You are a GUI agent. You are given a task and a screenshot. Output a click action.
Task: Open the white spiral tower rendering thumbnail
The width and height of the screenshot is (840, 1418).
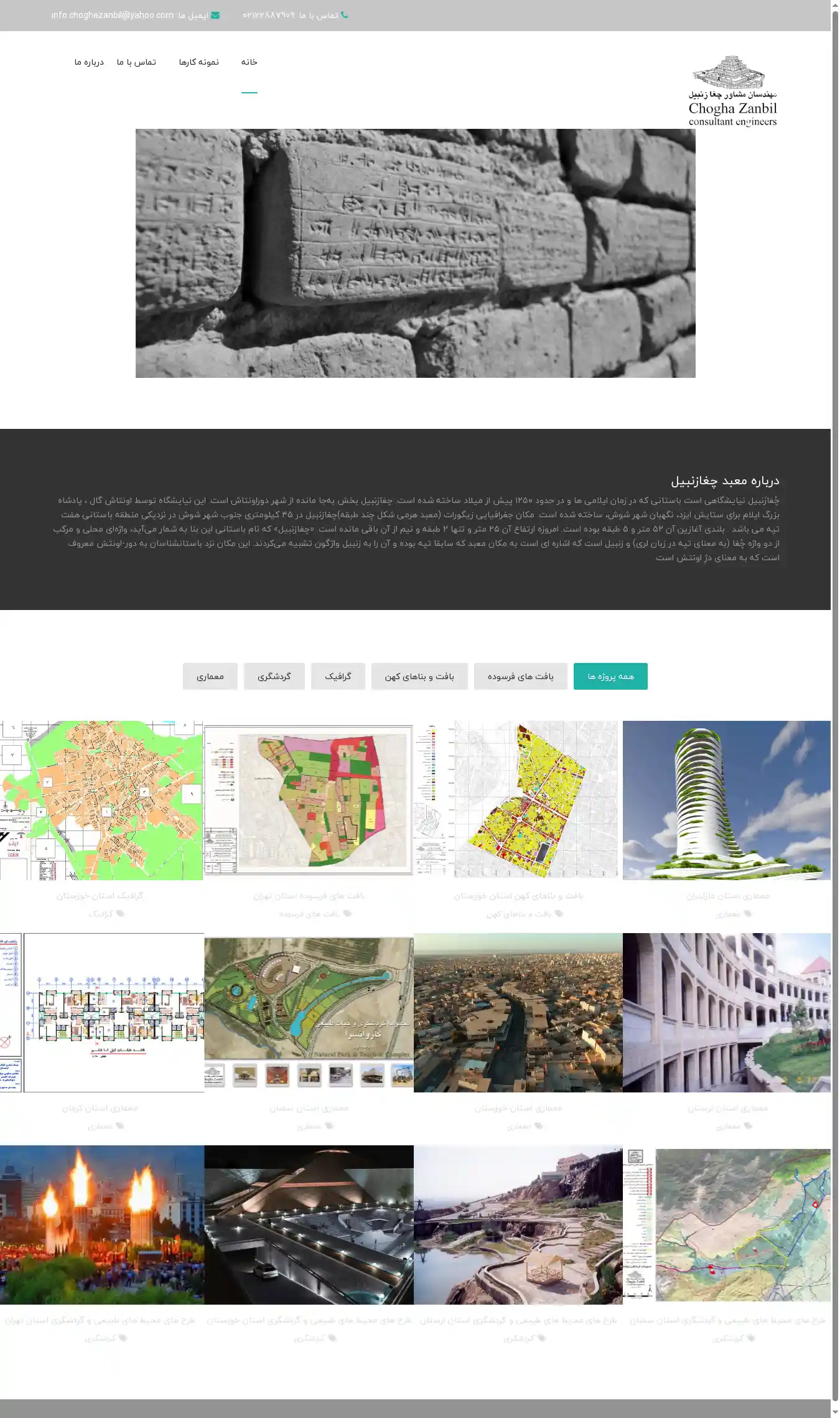coord(726,800)
